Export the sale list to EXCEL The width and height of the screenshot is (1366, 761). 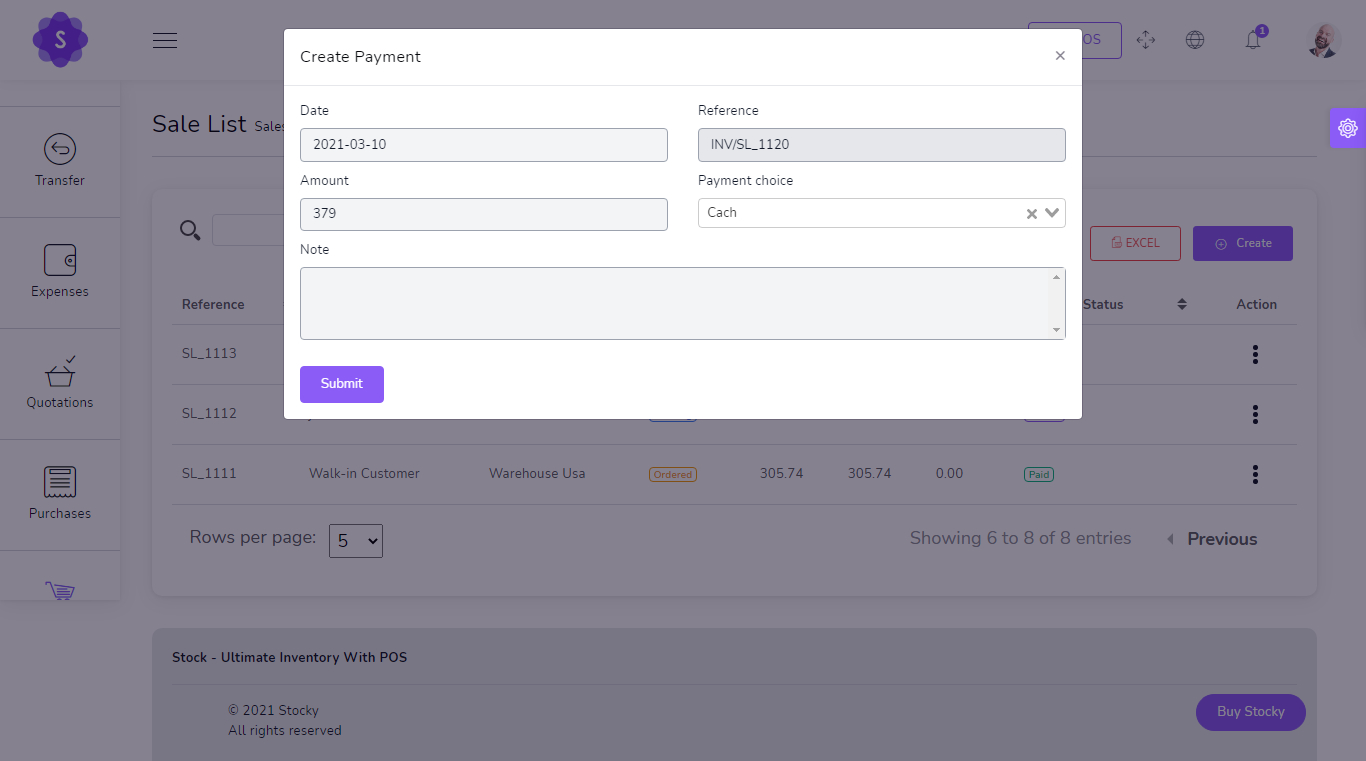1135,243
